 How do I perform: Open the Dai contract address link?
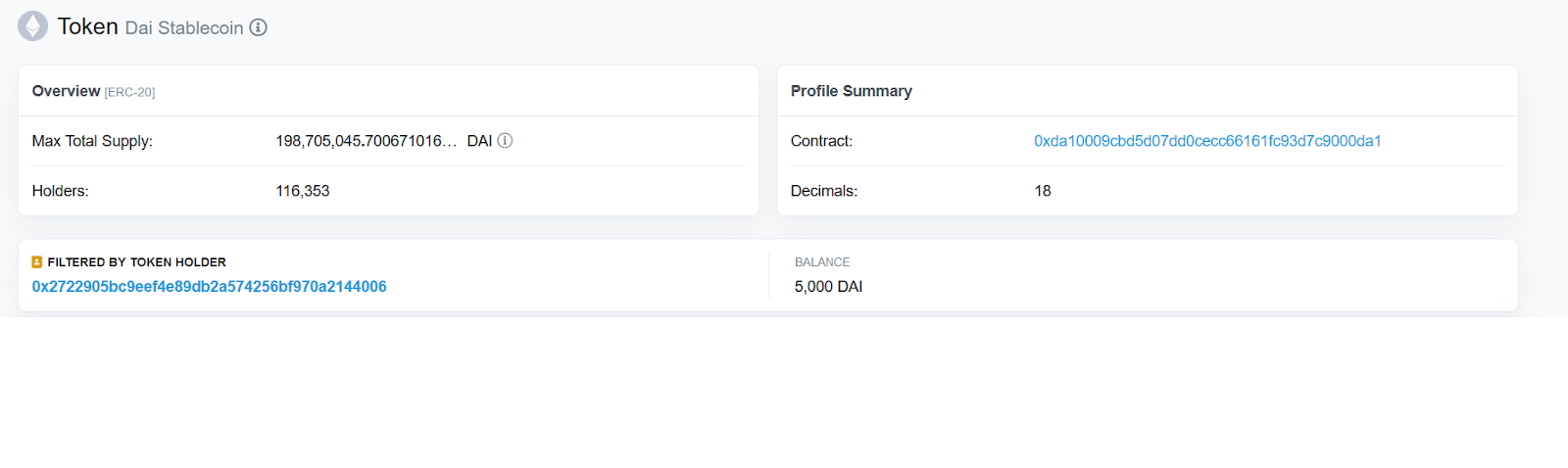click(1207, 141)
